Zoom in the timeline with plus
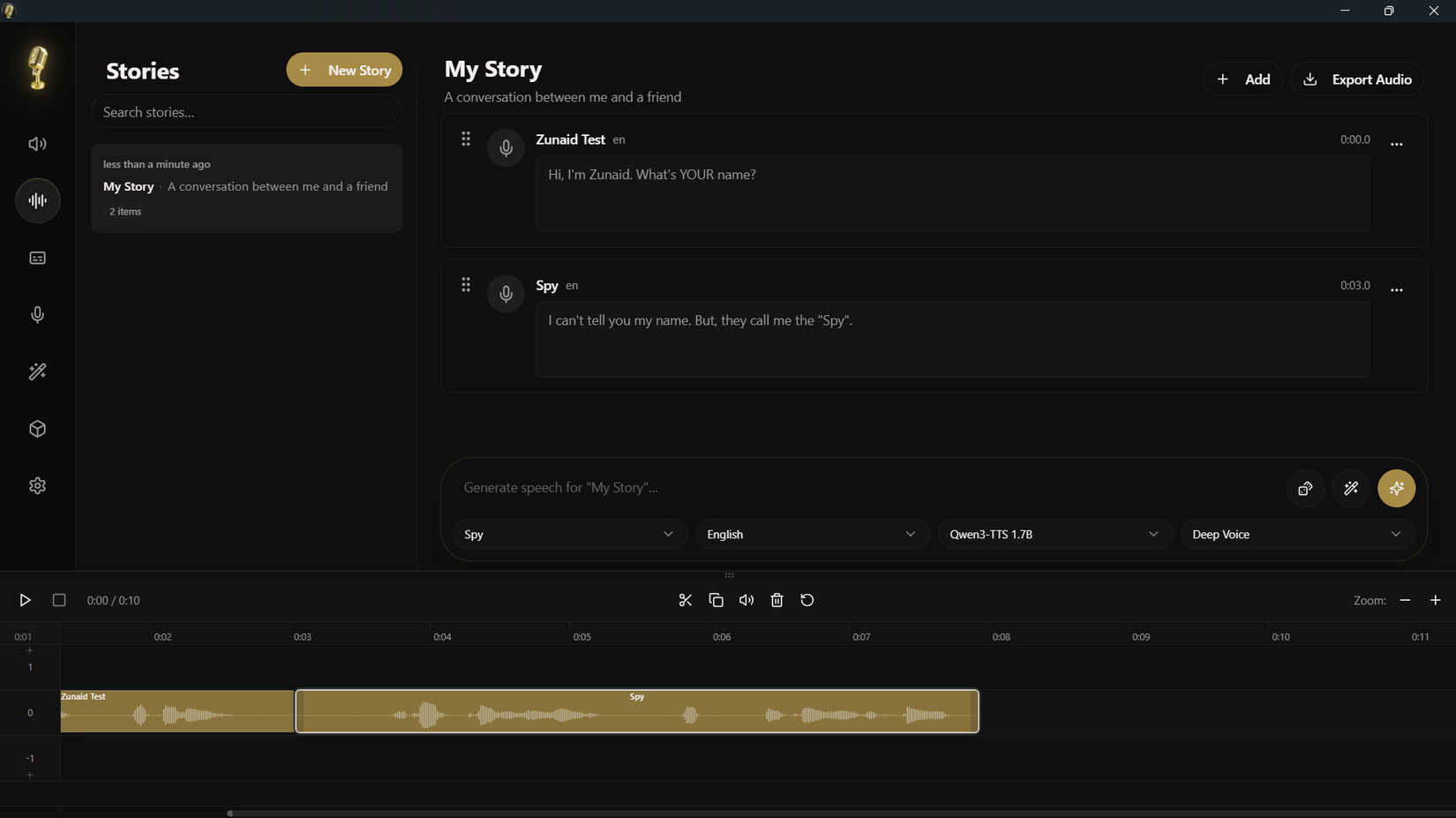Screen dimensions: 1456x818 point(1436,600)
